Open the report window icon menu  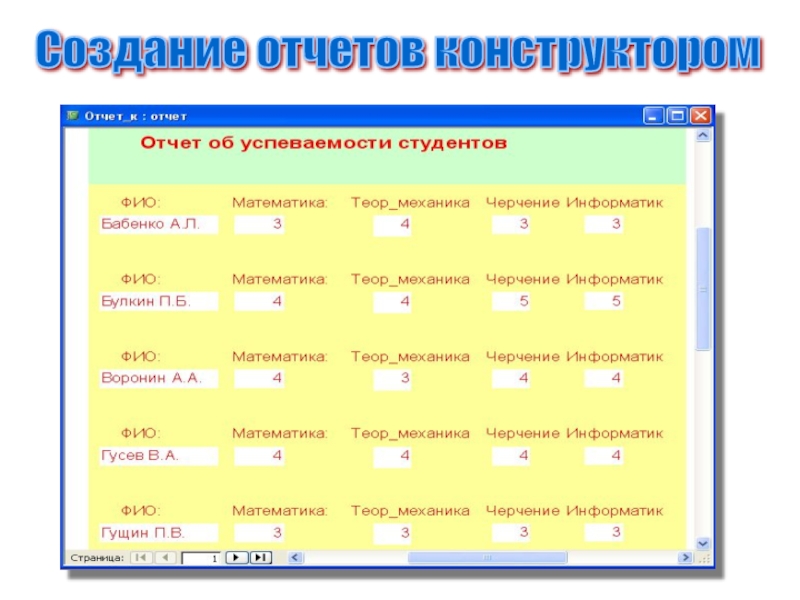click(72, 116)
